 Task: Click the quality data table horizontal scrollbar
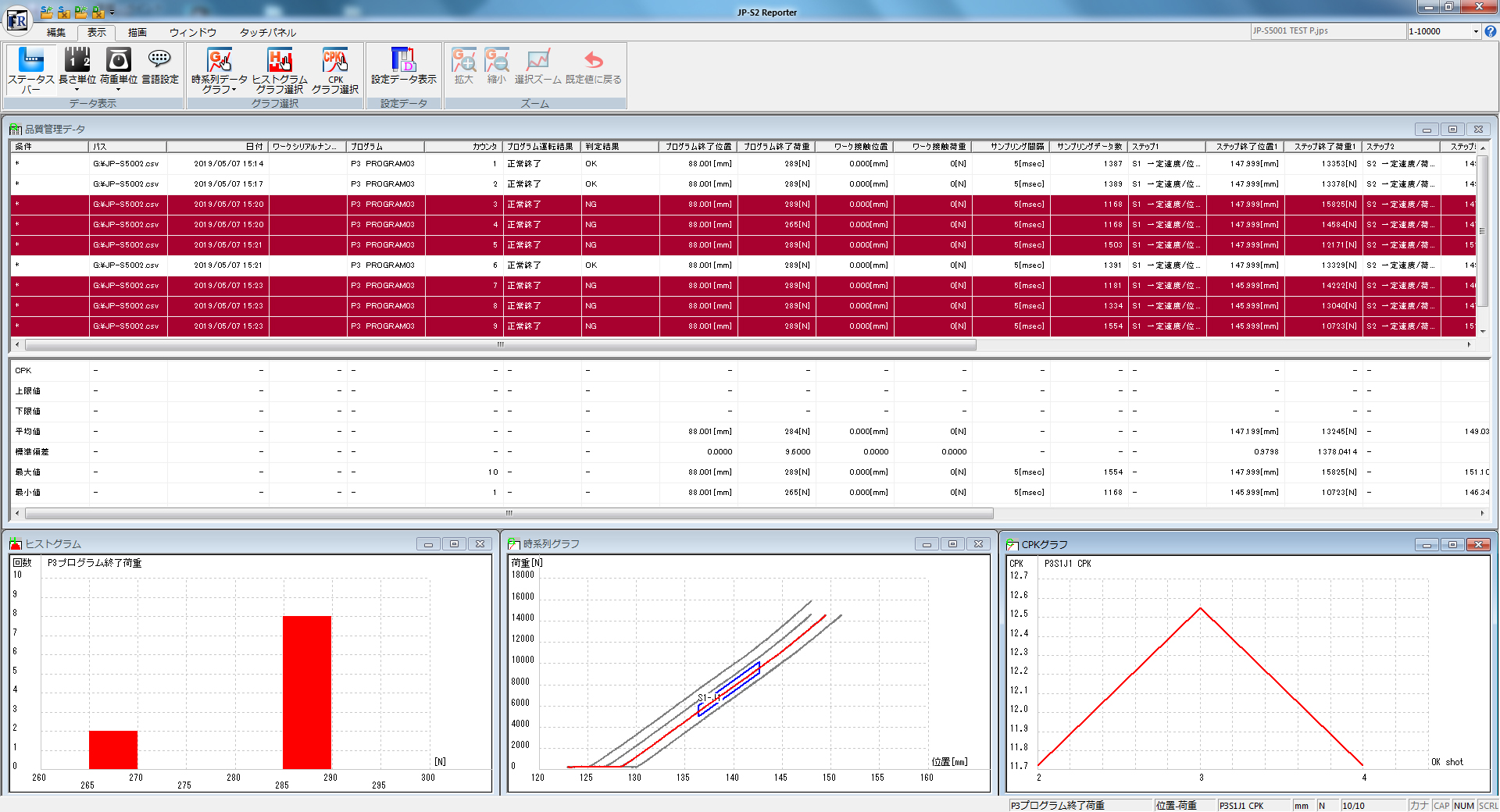pos(500,344)
